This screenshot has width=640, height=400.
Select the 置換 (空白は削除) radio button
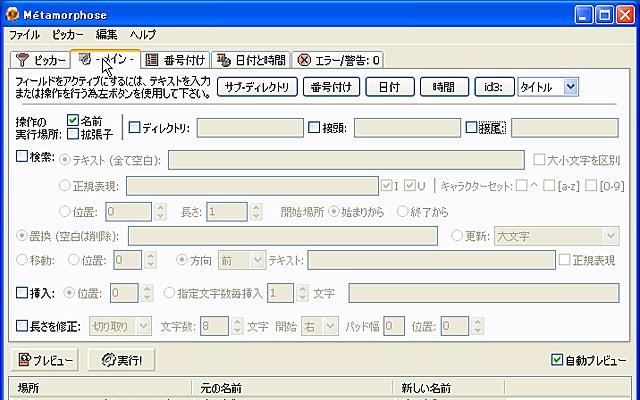tap(22, 236)
